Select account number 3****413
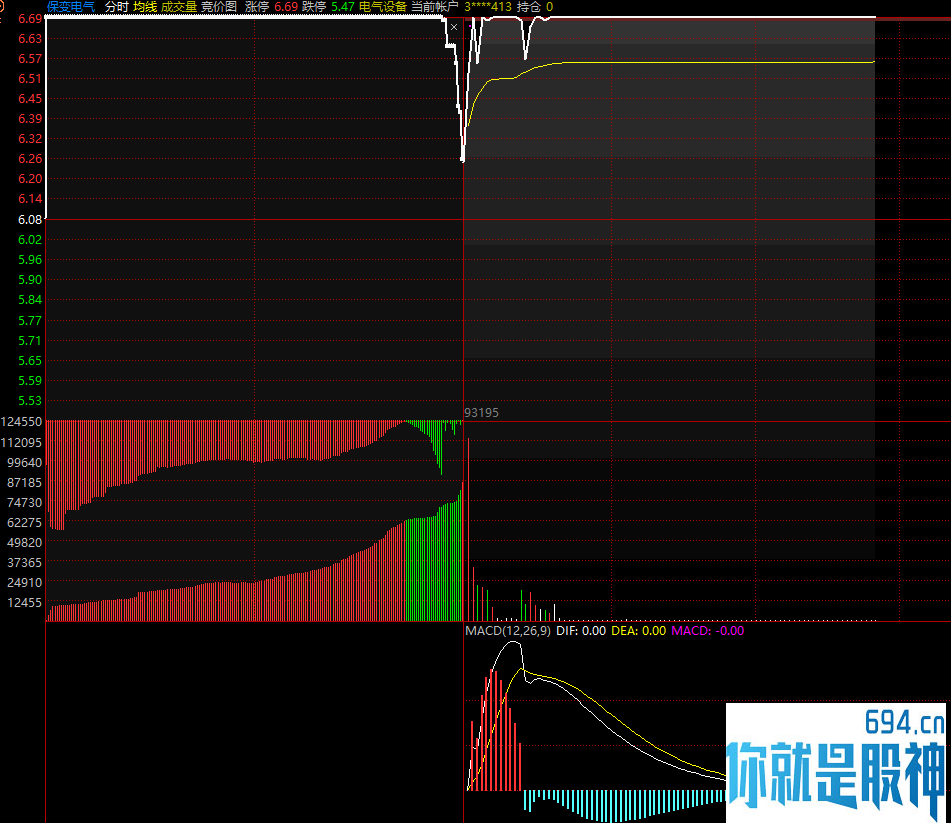This screenshot has height=823, width=951. (488, 7)
